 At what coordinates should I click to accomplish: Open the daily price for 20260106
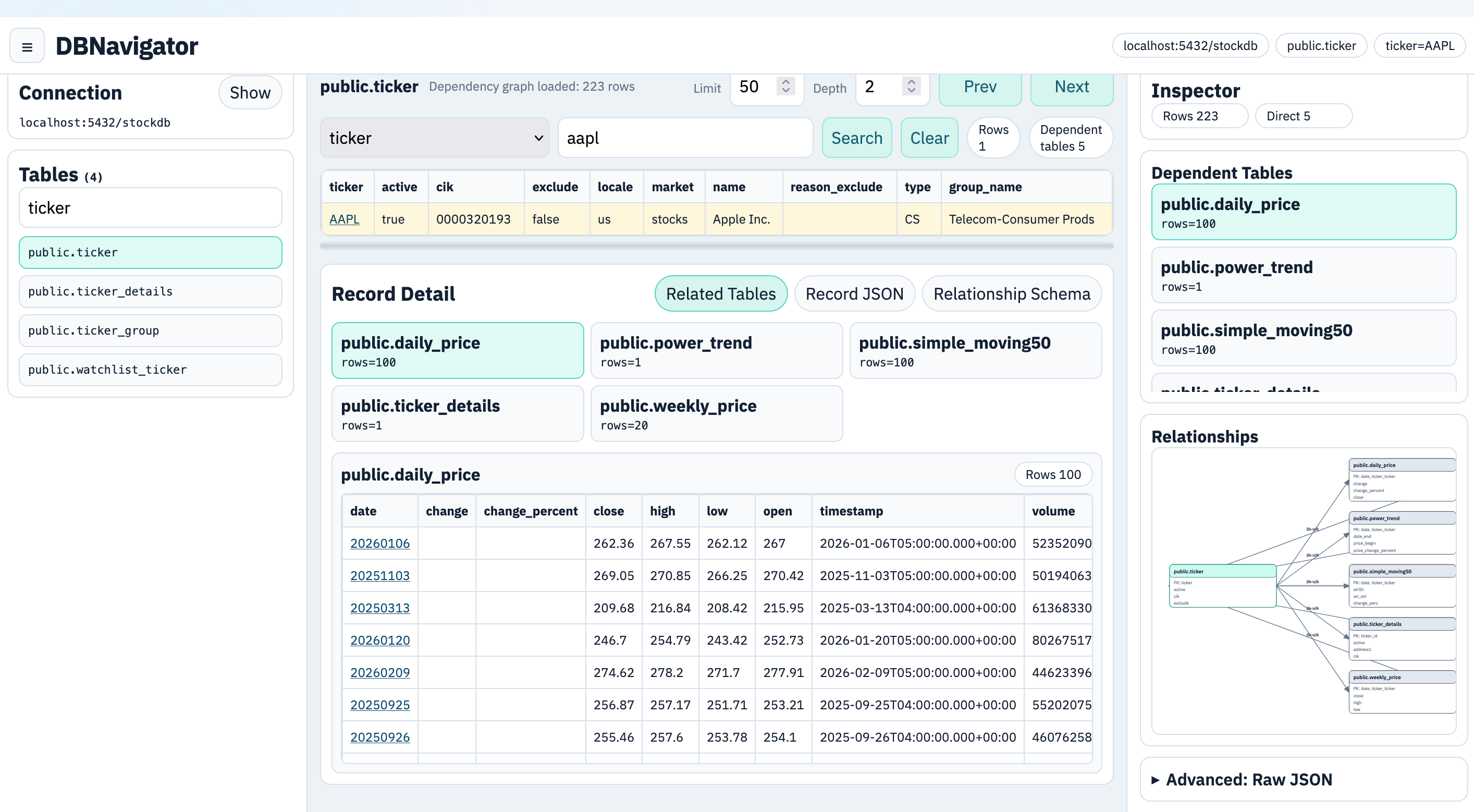point(380,543)
